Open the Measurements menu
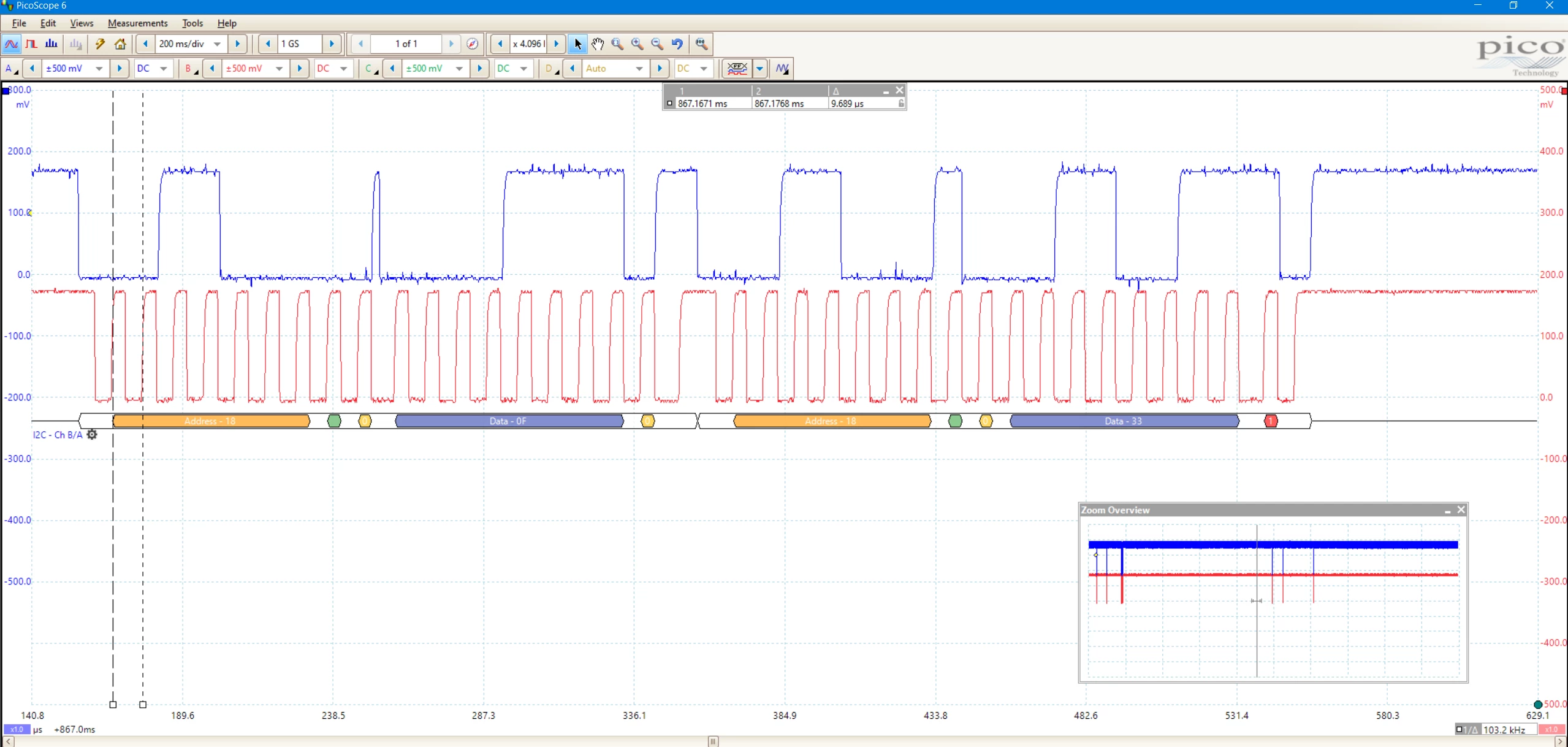 137,23
